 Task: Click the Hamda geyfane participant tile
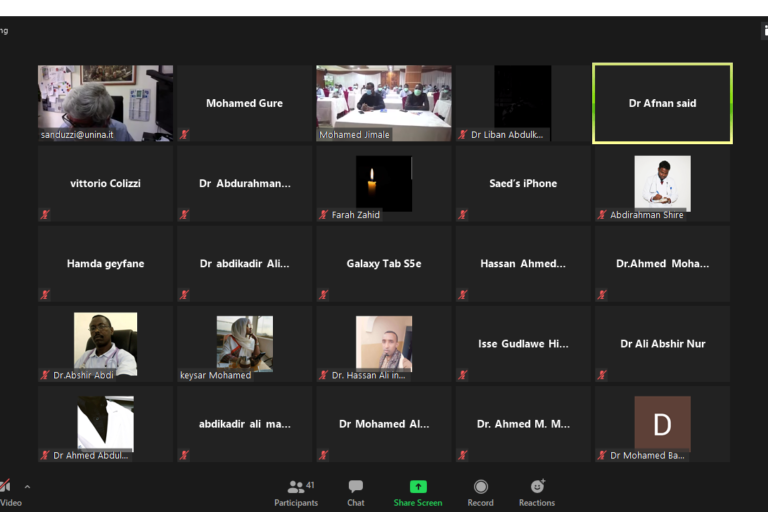click(x=105, y=263)
